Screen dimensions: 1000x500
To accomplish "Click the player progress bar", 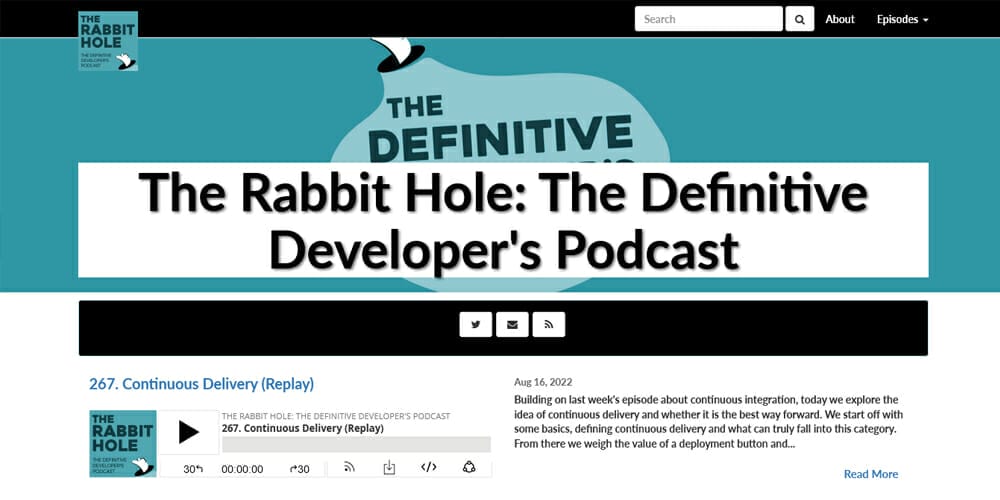I will point(357,445).
